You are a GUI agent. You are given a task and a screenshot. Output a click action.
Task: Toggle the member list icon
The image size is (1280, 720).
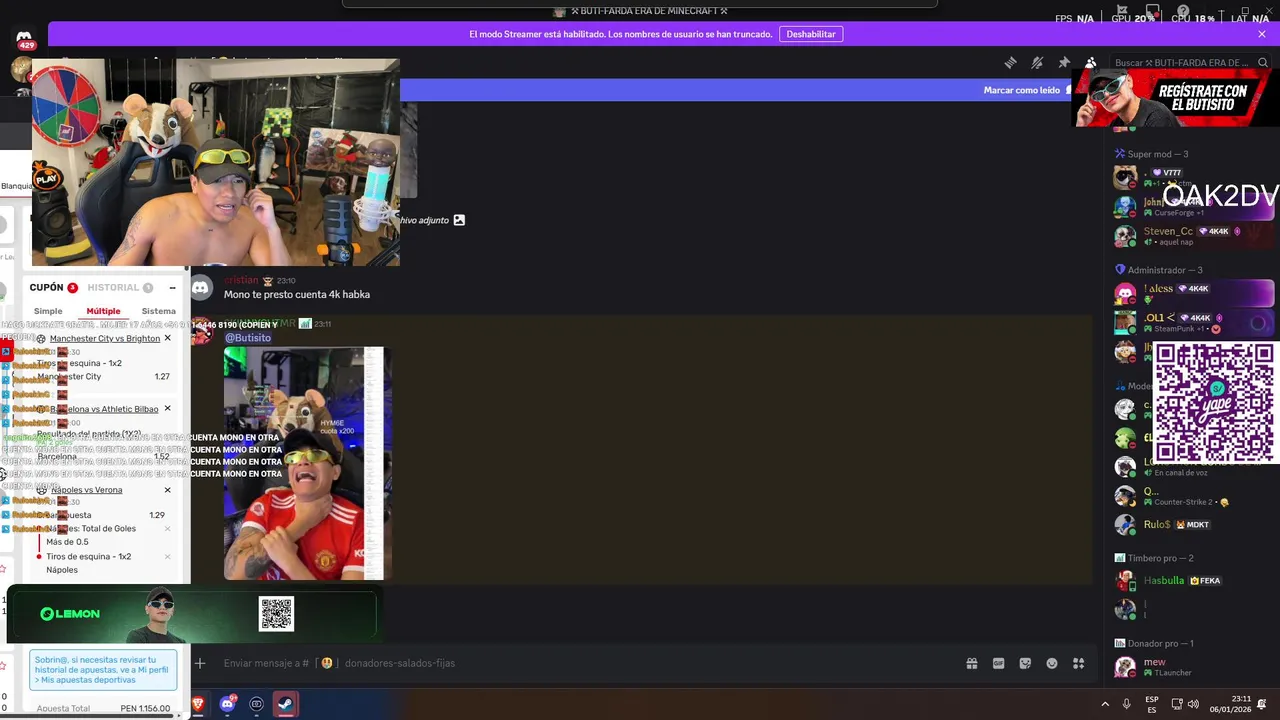tap(1091, 62)
